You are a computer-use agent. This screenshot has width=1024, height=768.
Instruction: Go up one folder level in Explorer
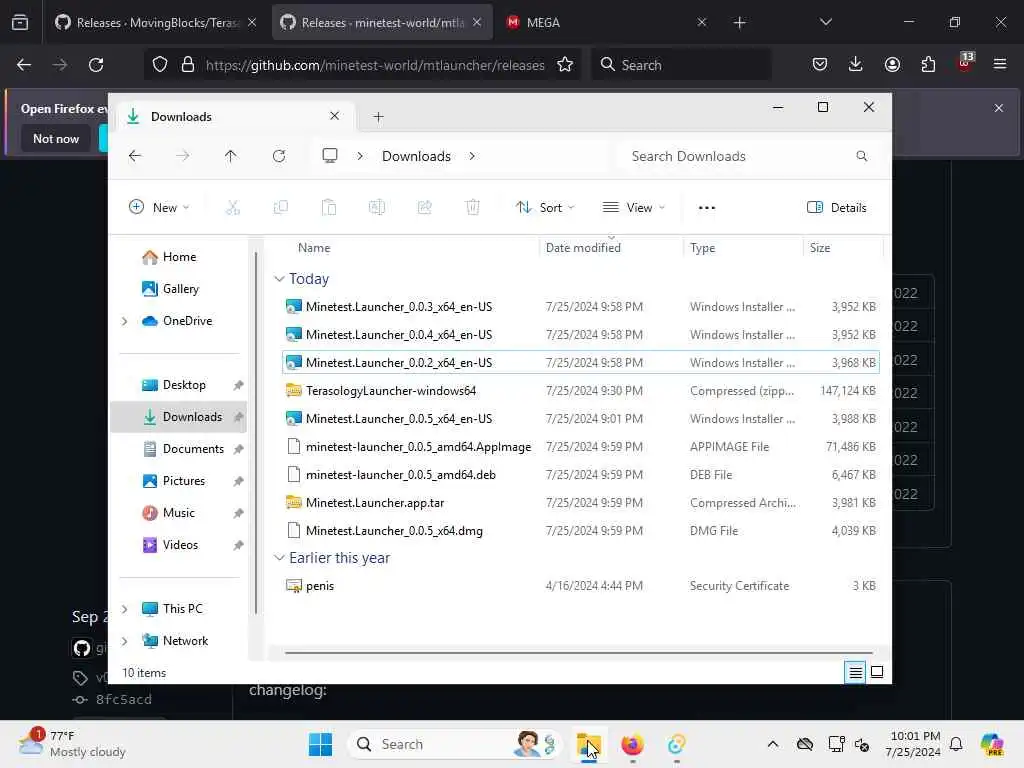coord(231,156)
